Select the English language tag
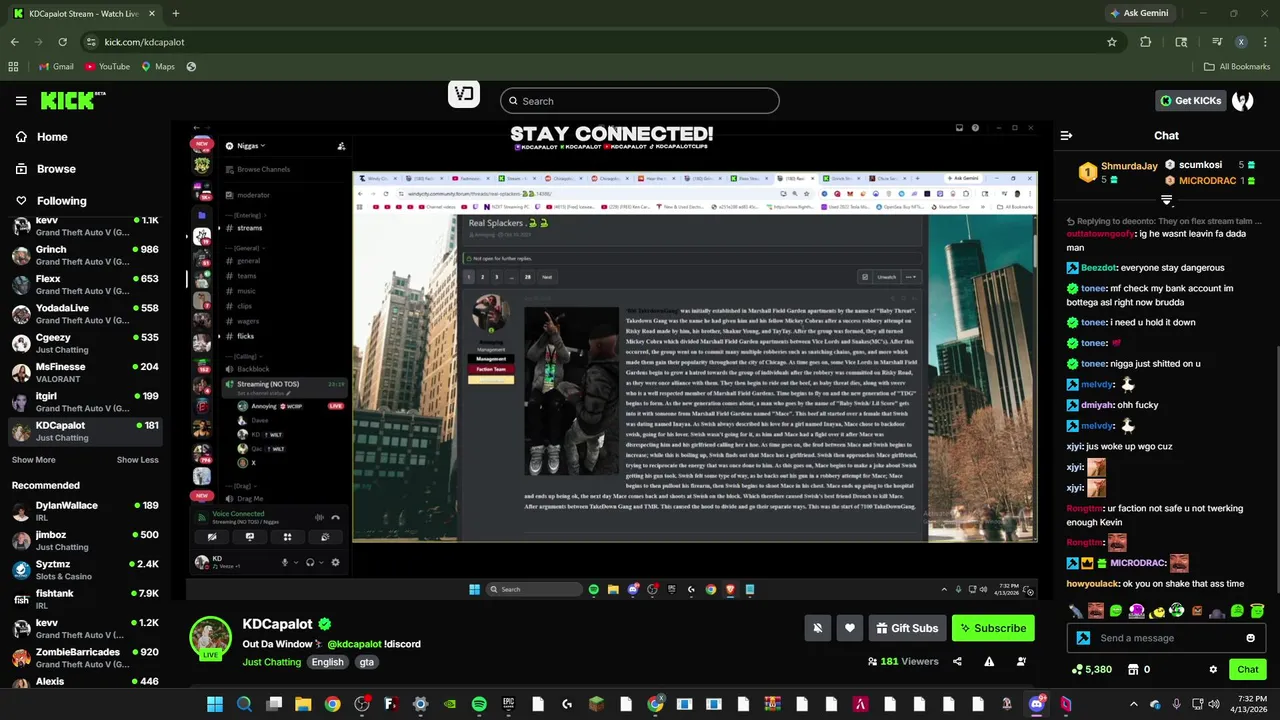The height and width of the screenshot is (720, 1280). pos(327,662)
